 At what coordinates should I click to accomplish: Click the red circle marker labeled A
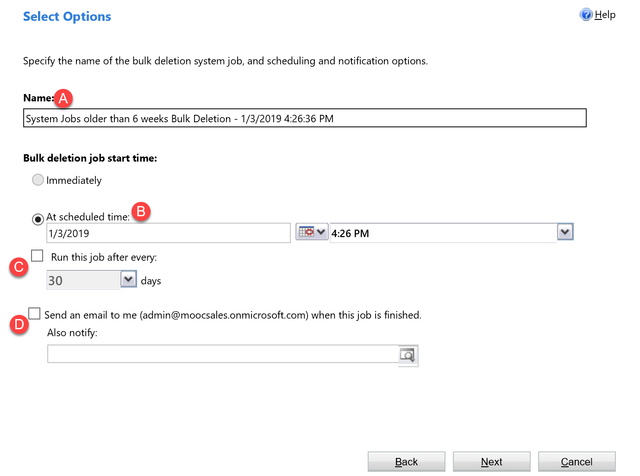pos(65,98)
